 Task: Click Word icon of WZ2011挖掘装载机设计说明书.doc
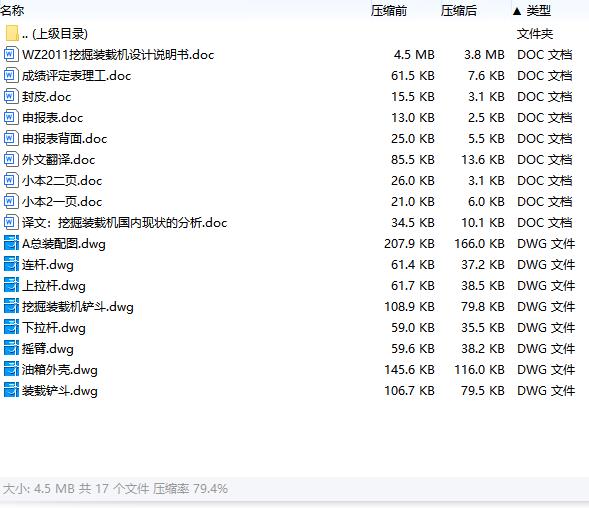(x=11, y=54)
